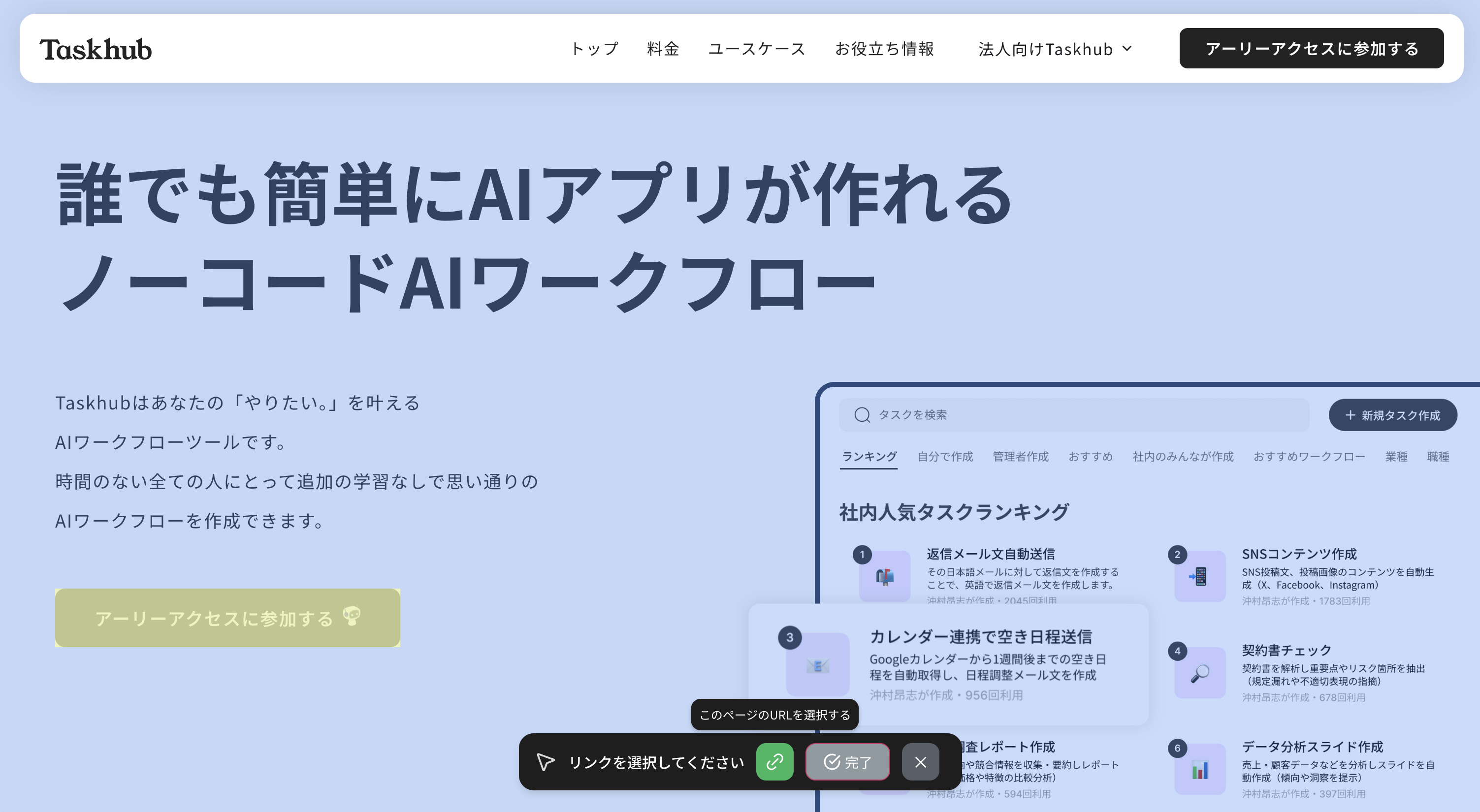
Task: Open カレンダー連携で空き日程送信 card title
Action: [981, 636]
